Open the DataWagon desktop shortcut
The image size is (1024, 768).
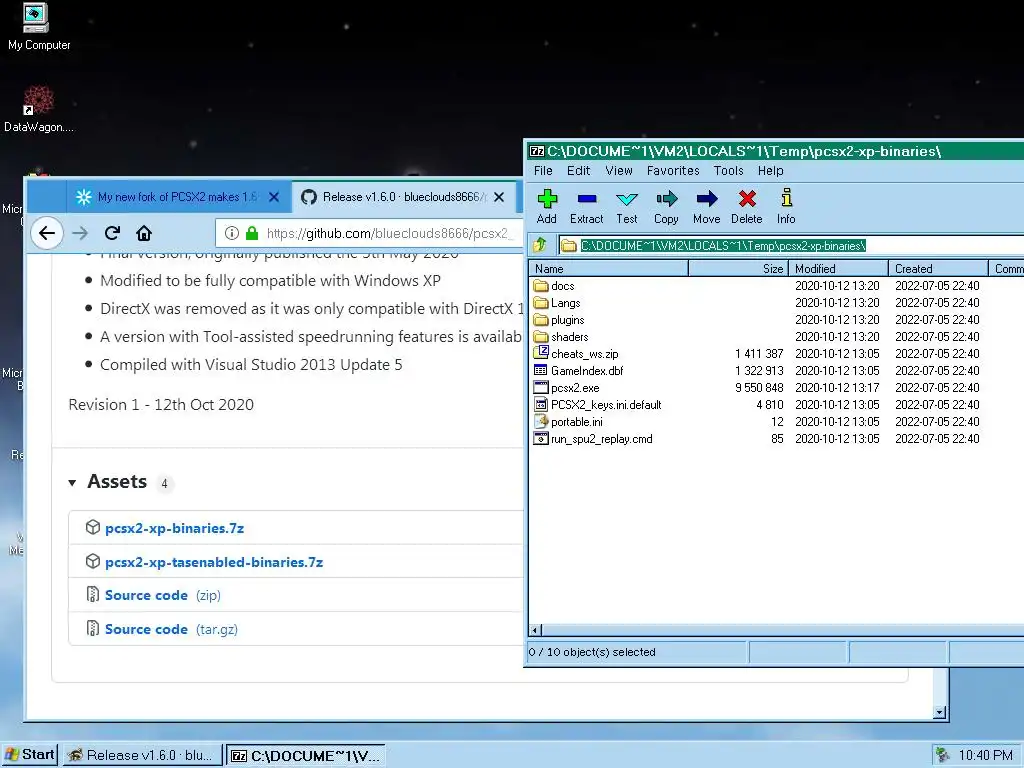39,109
